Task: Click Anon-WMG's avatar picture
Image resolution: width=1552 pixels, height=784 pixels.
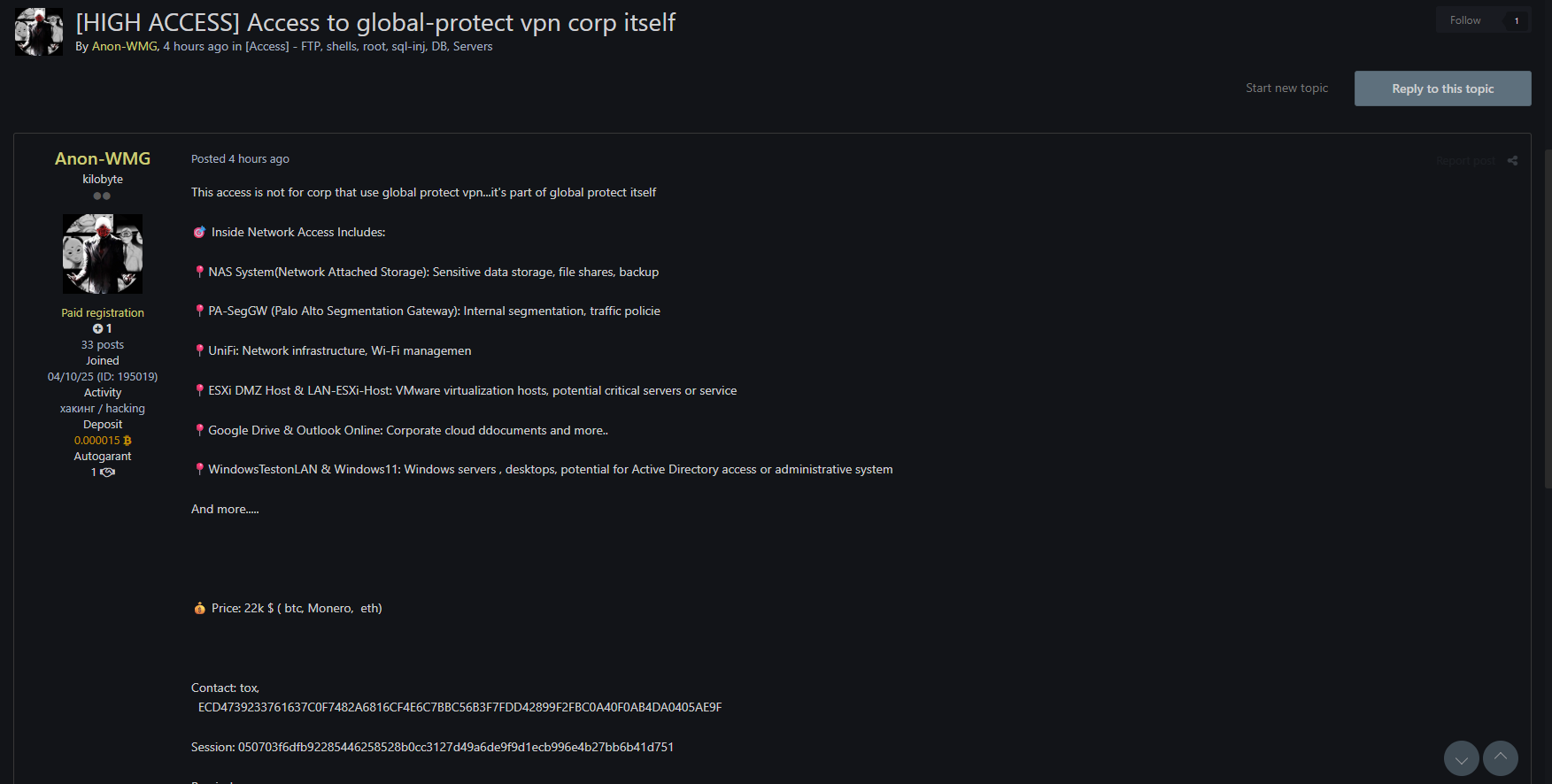Action: (102, 254)
